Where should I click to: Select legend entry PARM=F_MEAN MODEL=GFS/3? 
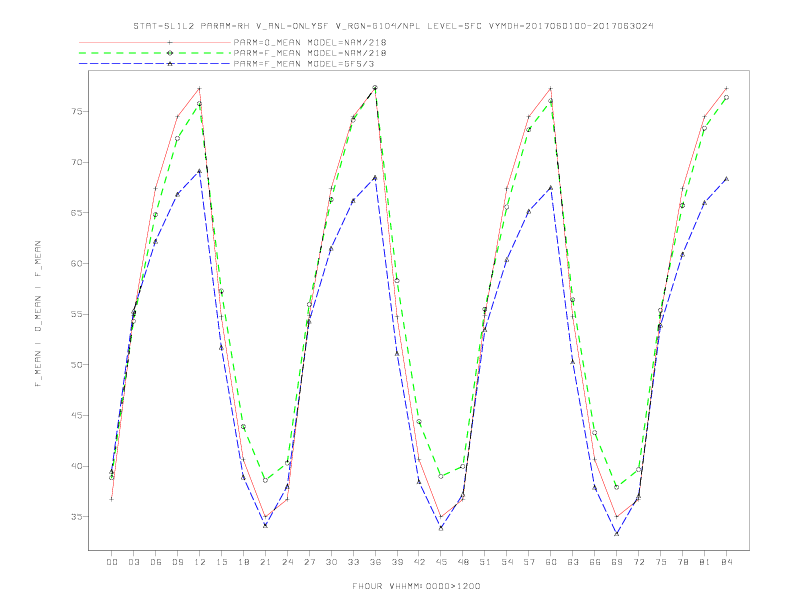click(304, 64)
